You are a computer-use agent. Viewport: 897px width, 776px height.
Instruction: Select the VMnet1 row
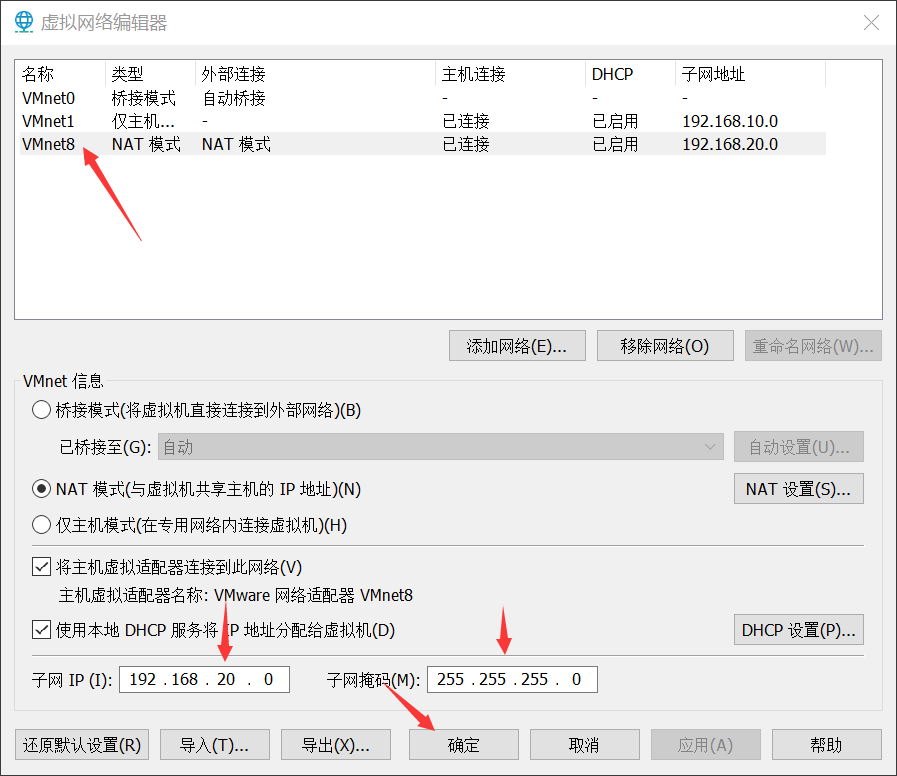[423, 121]
